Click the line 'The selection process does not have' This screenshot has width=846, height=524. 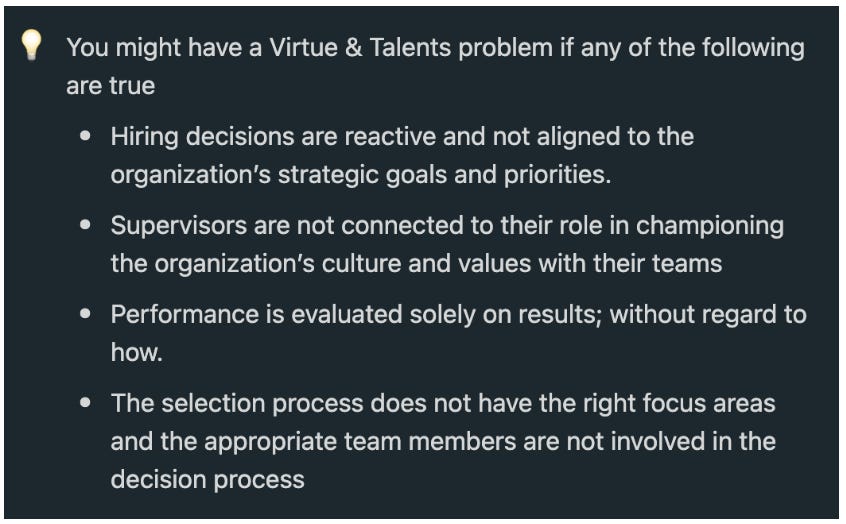pyautogui.click(x=443, y=403)
